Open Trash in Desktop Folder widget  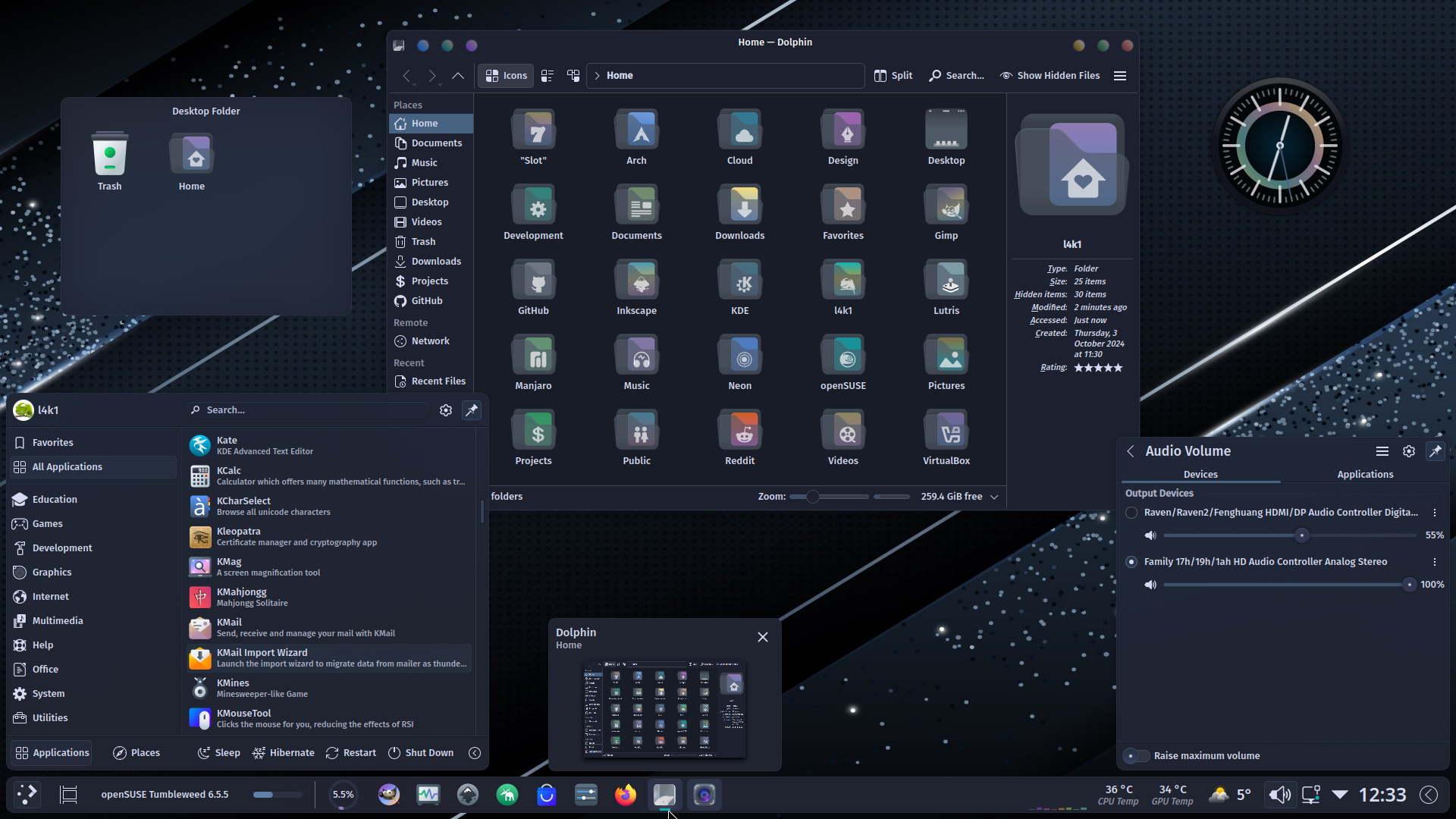[109, 162]
